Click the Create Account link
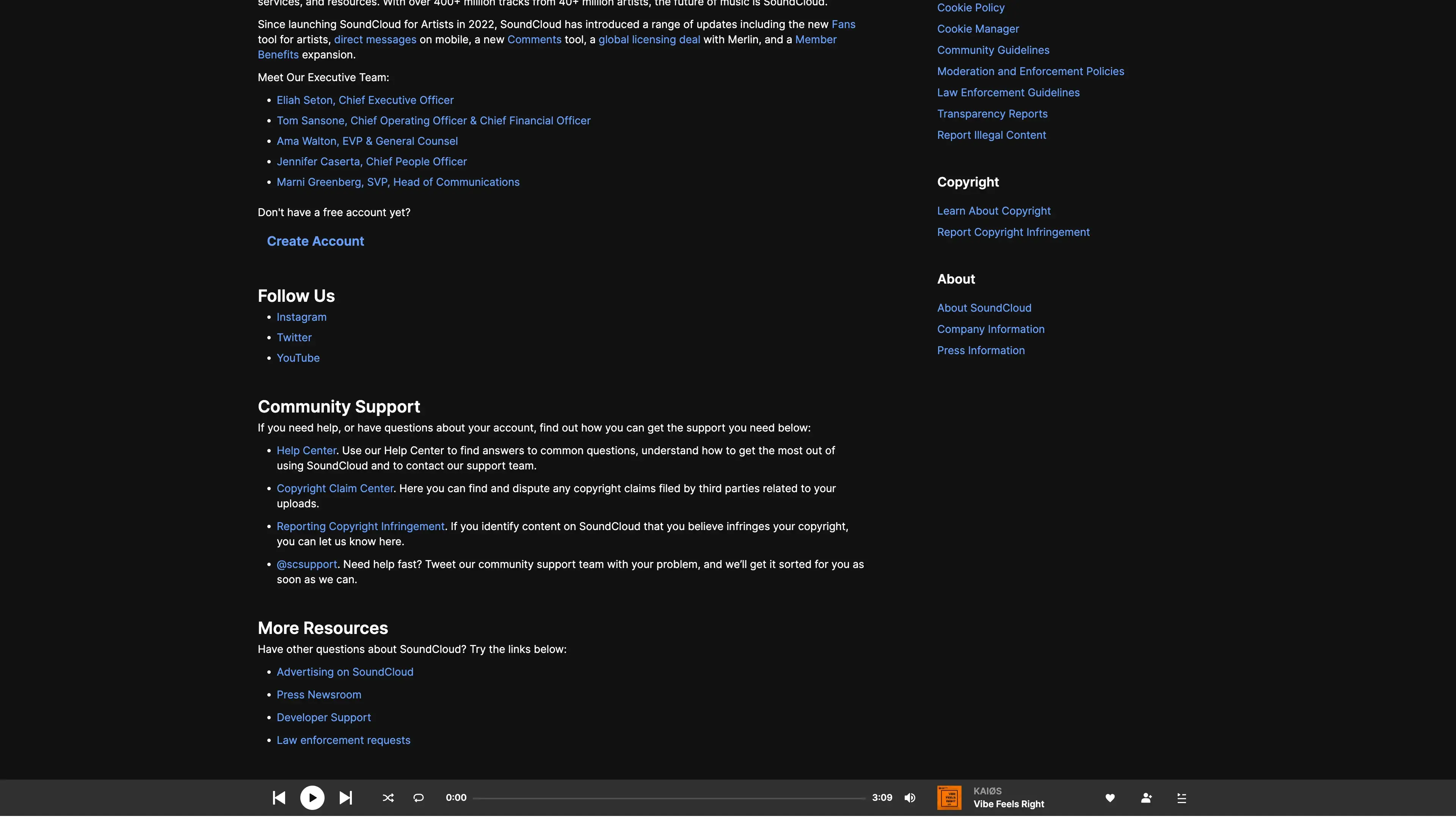The image size is (1456, 819). (x=315, y=242)
